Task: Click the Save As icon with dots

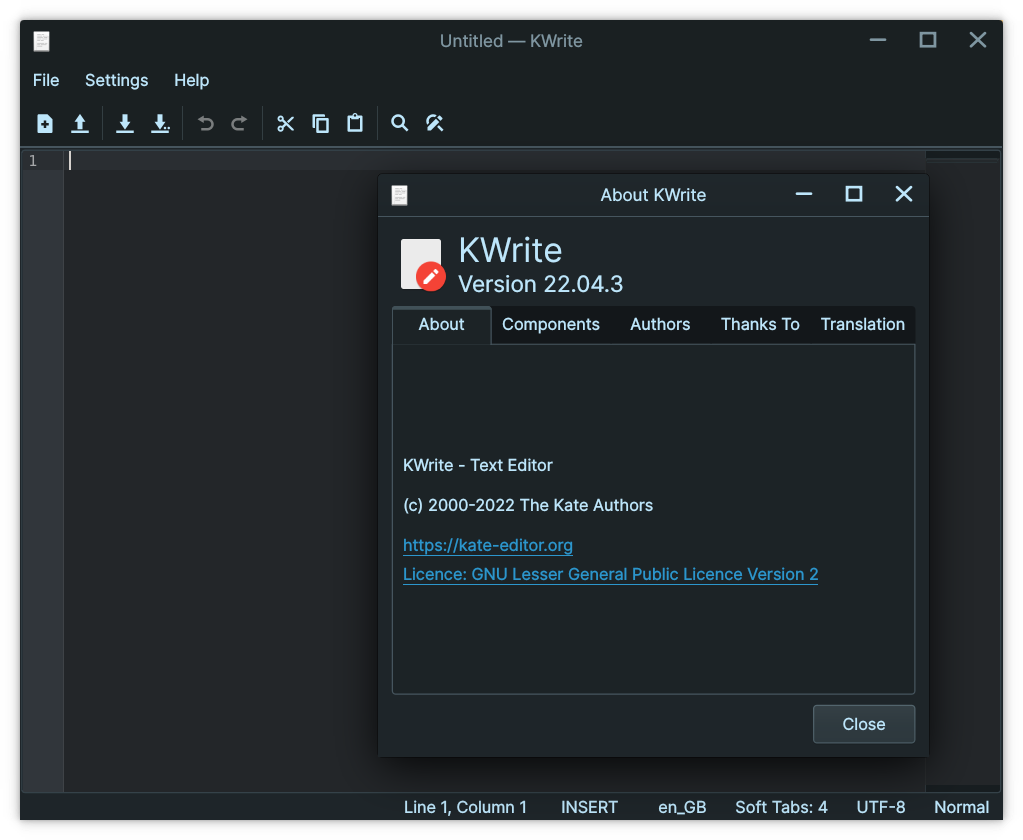Action: pyautogui.click(x=160, y=123)
